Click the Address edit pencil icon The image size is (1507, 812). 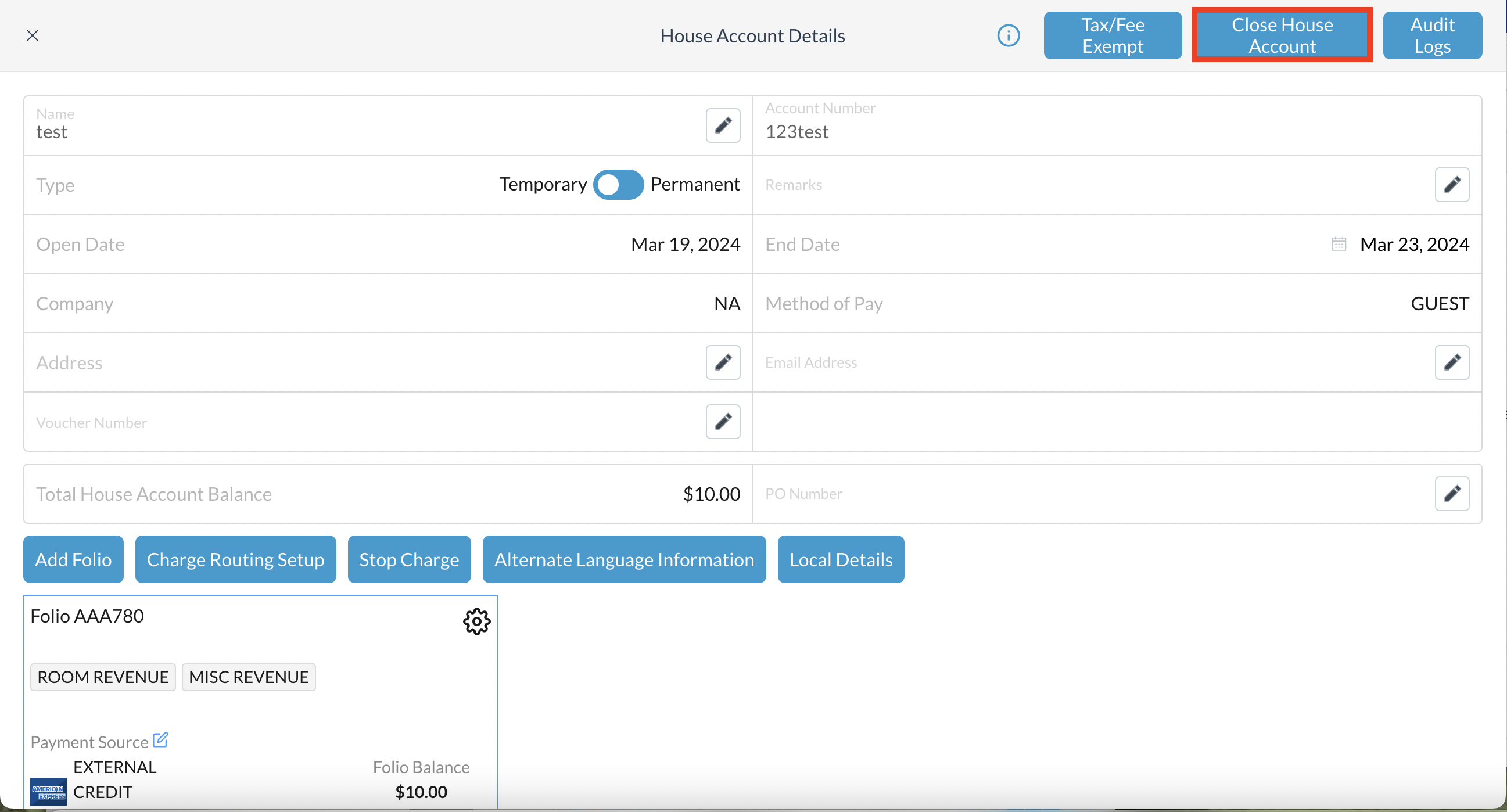pos(723,362)
